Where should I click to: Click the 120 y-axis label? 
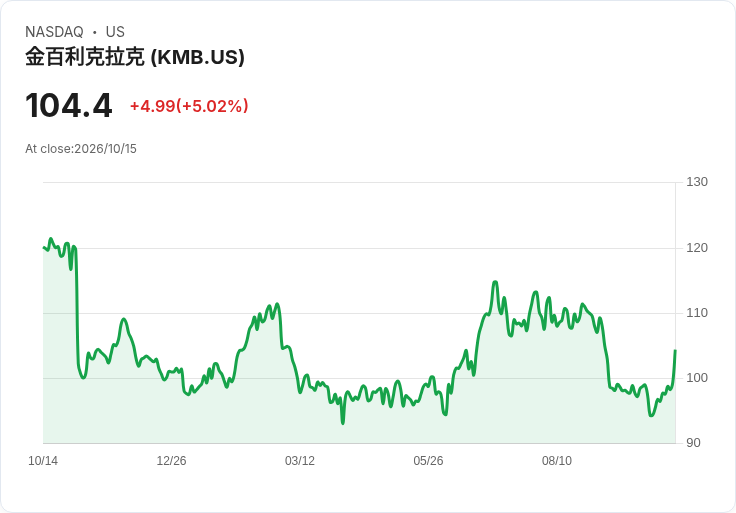click(697, 248)
